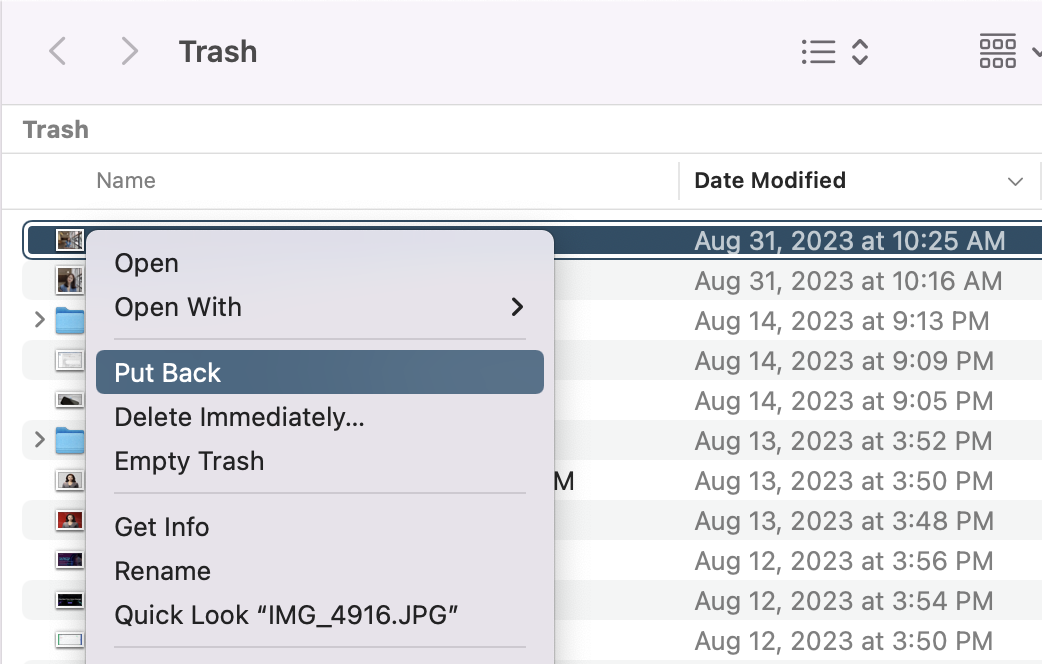Select Rename from the context menu

[162, 571]
